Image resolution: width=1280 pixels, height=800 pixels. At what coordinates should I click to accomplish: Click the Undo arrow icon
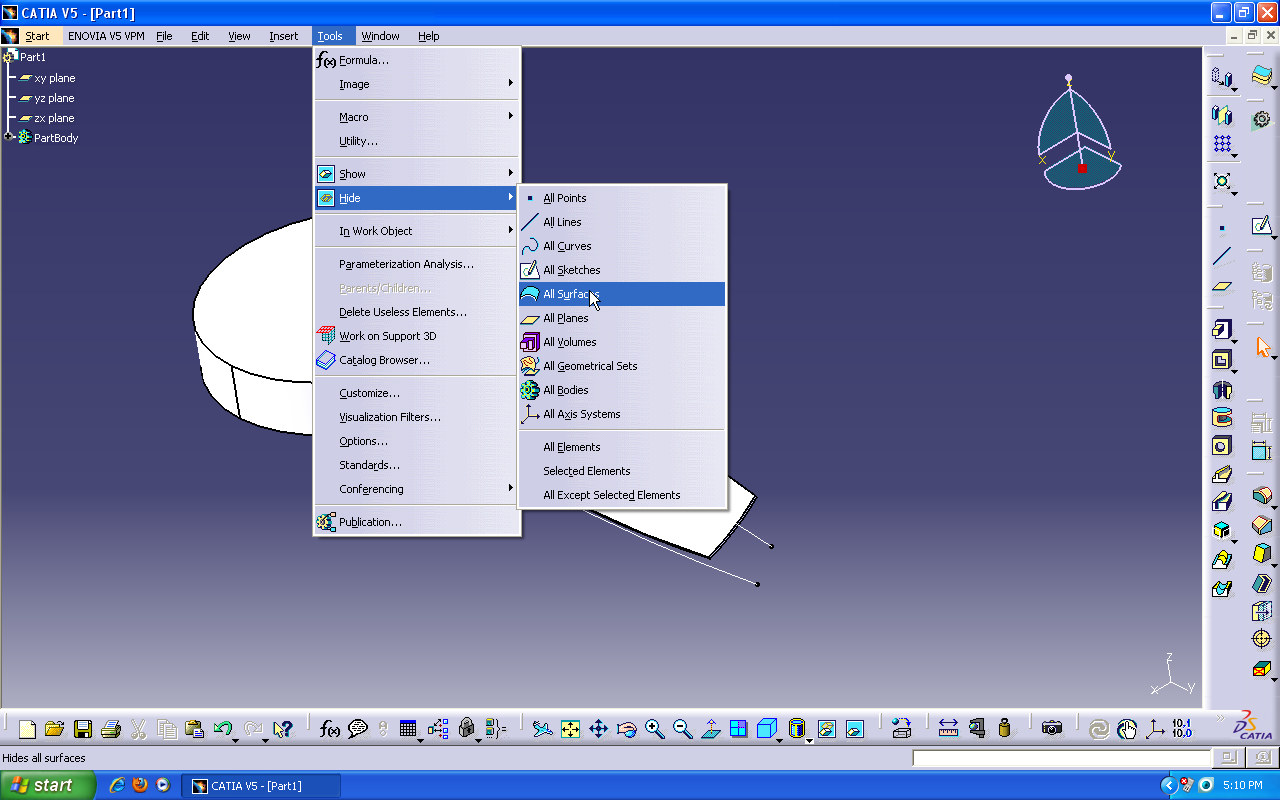pos(223,729)
